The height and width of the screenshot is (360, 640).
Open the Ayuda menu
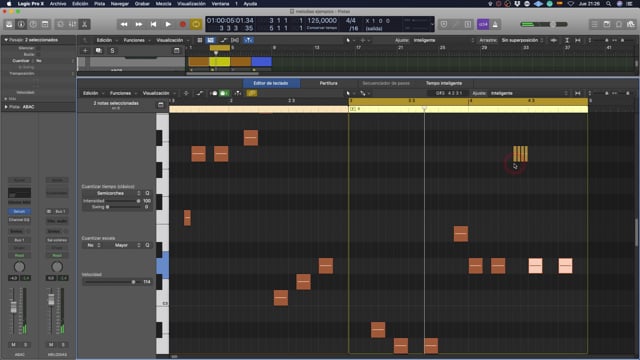point(250,4)
